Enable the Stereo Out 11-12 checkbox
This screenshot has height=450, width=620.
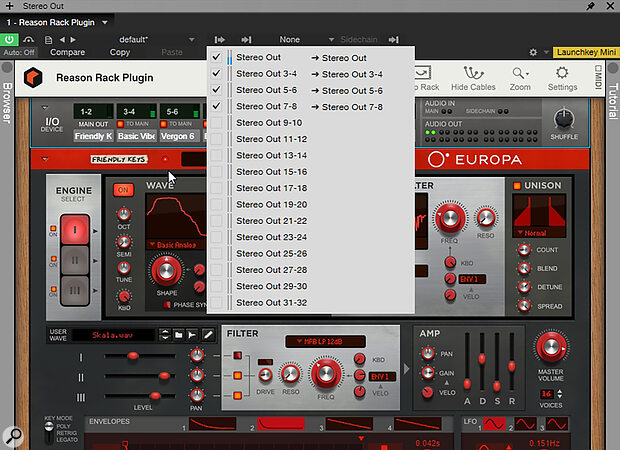pos(216,139)
